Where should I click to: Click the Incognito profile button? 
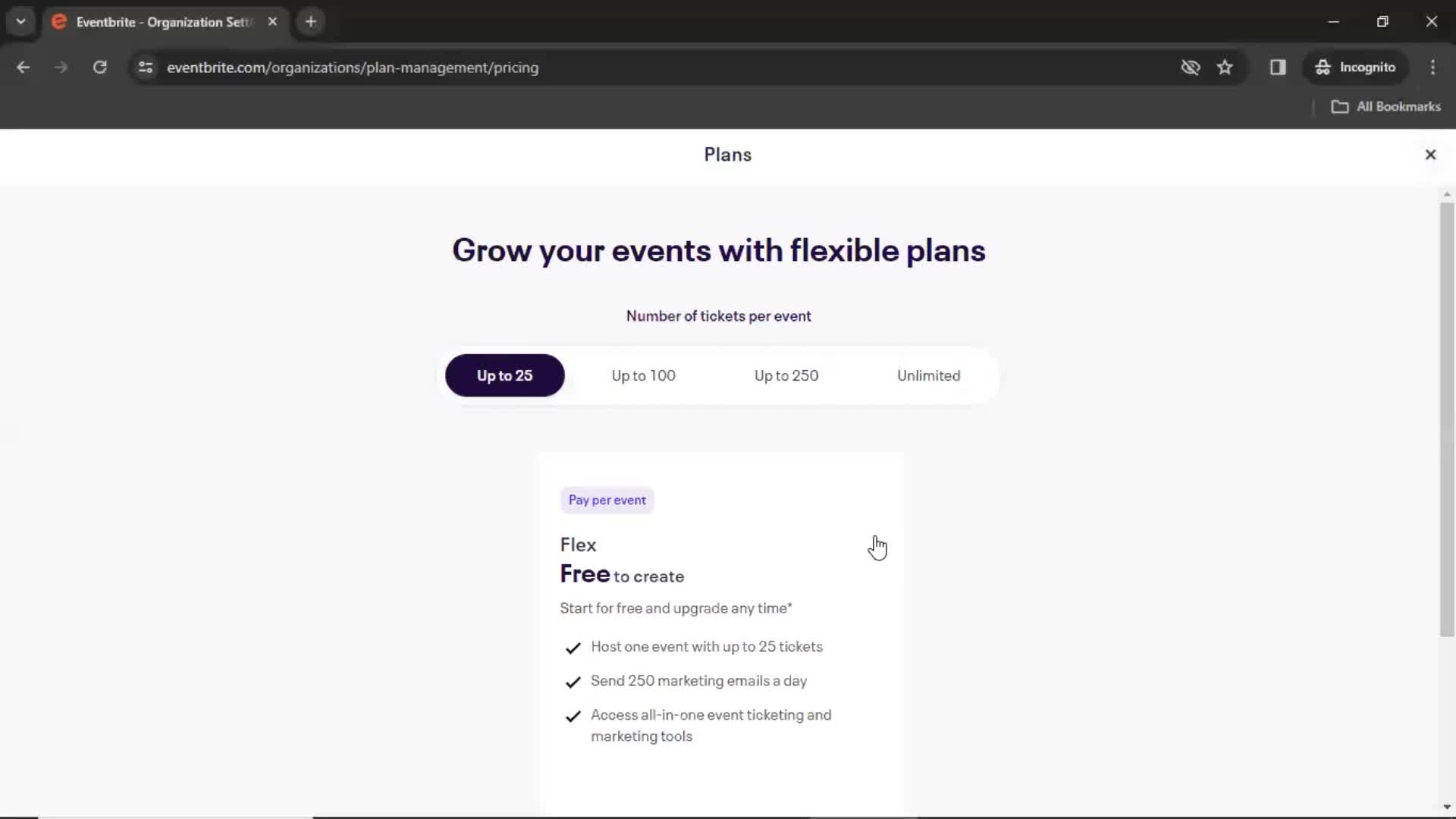1355,67
